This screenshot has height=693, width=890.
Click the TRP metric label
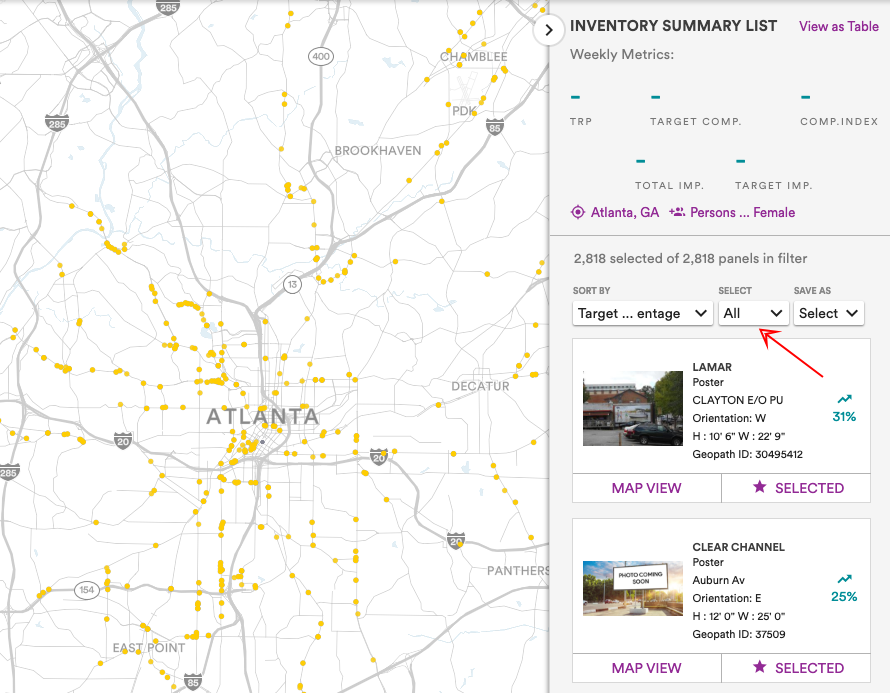pos(581,121)
